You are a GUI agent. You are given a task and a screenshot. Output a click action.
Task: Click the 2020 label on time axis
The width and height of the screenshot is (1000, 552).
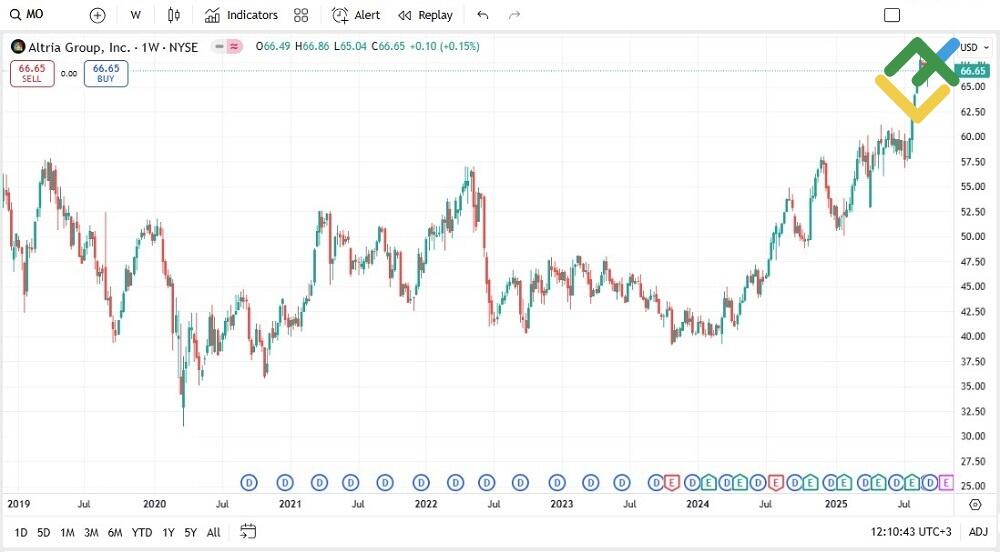154,504
